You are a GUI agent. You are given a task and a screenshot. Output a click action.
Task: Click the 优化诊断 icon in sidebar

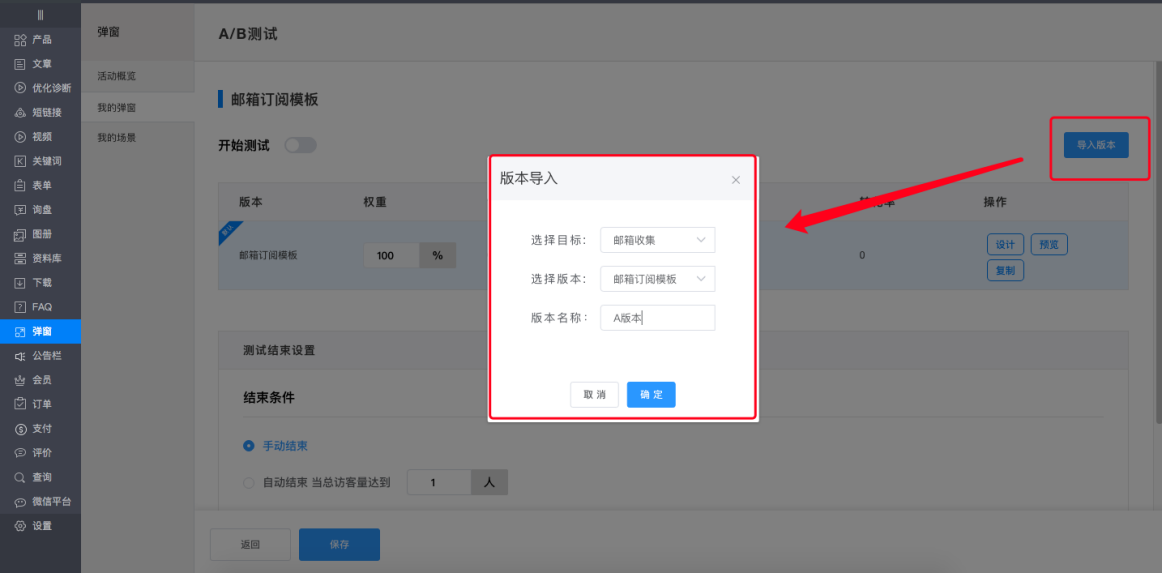click(x=21, y=88)
